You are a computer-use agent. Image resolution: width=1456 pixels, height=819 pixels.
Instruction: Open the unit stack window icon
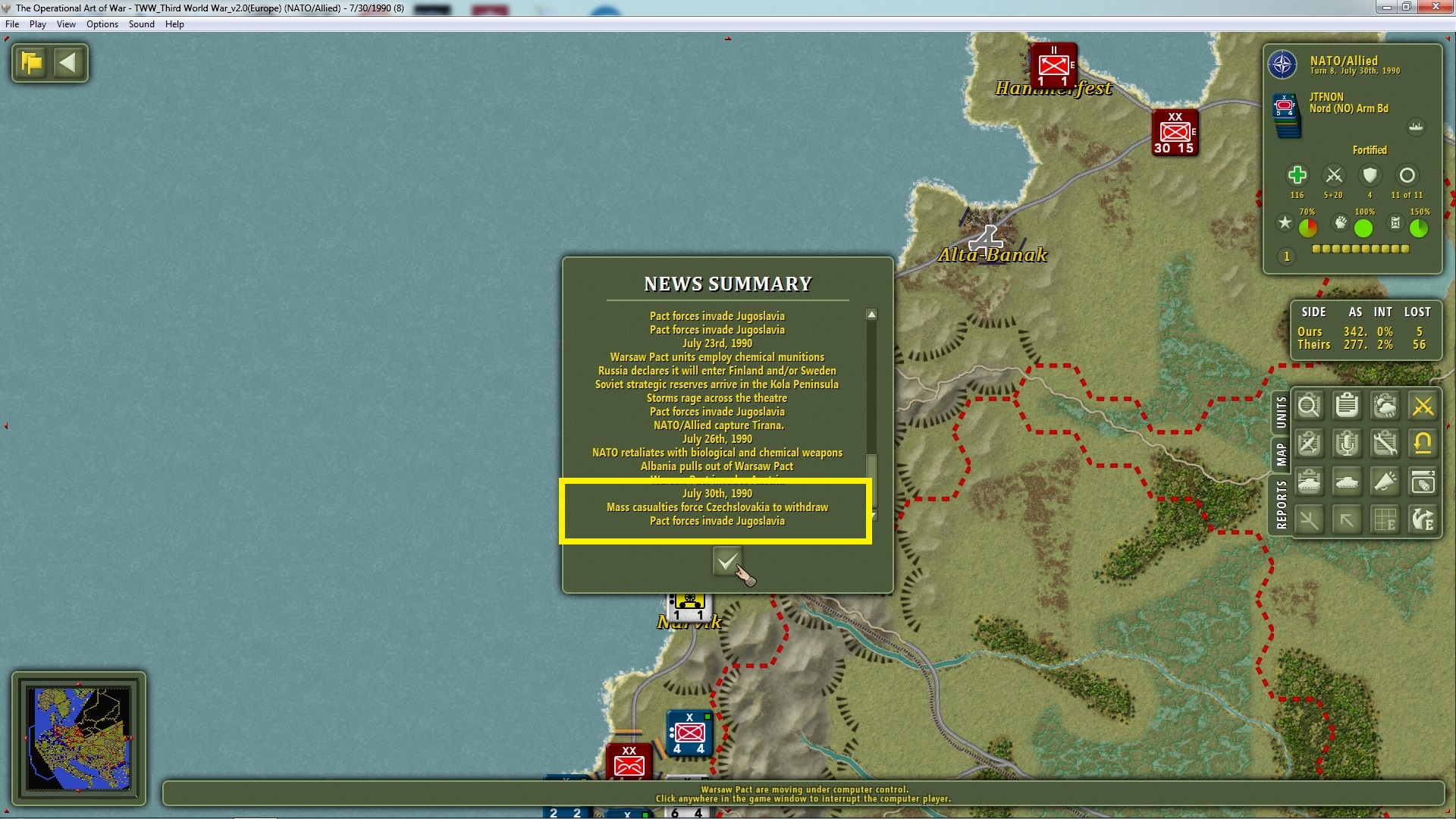1423,482
